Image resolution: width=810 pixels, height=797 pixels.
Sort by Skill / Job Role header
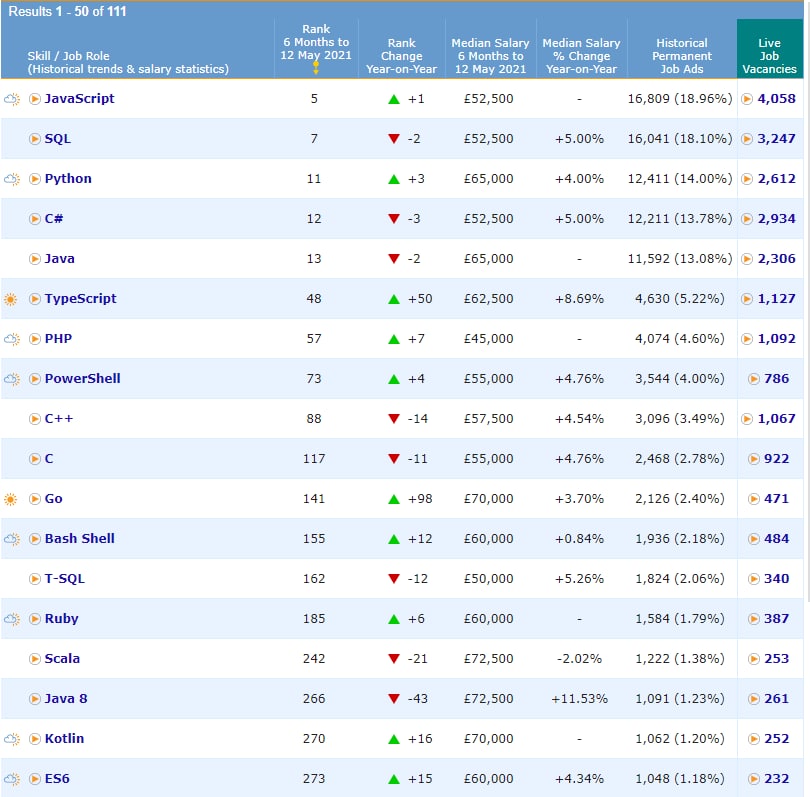point(128,62)
